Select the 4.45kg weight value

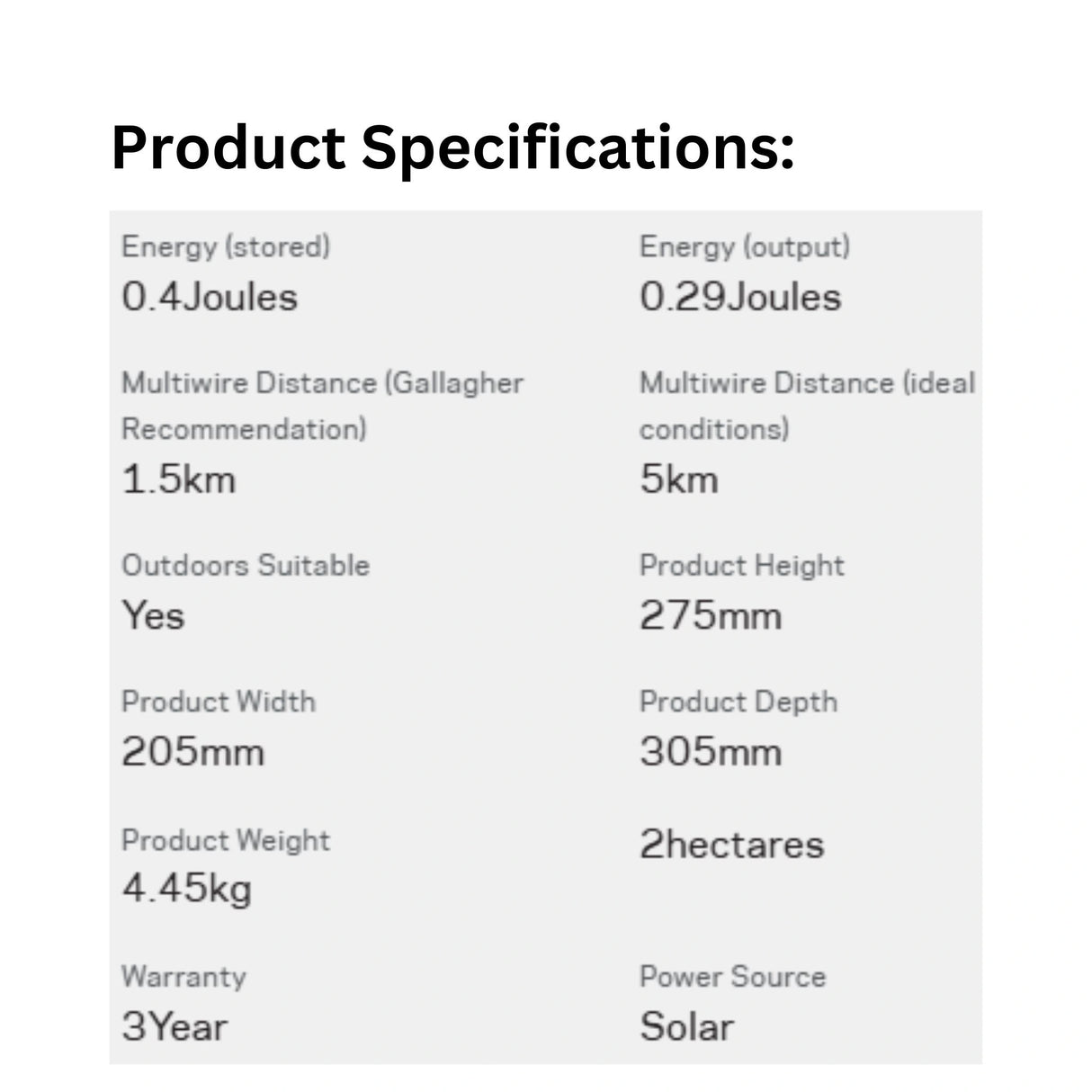pyautogui.click(x=186, y=890)
